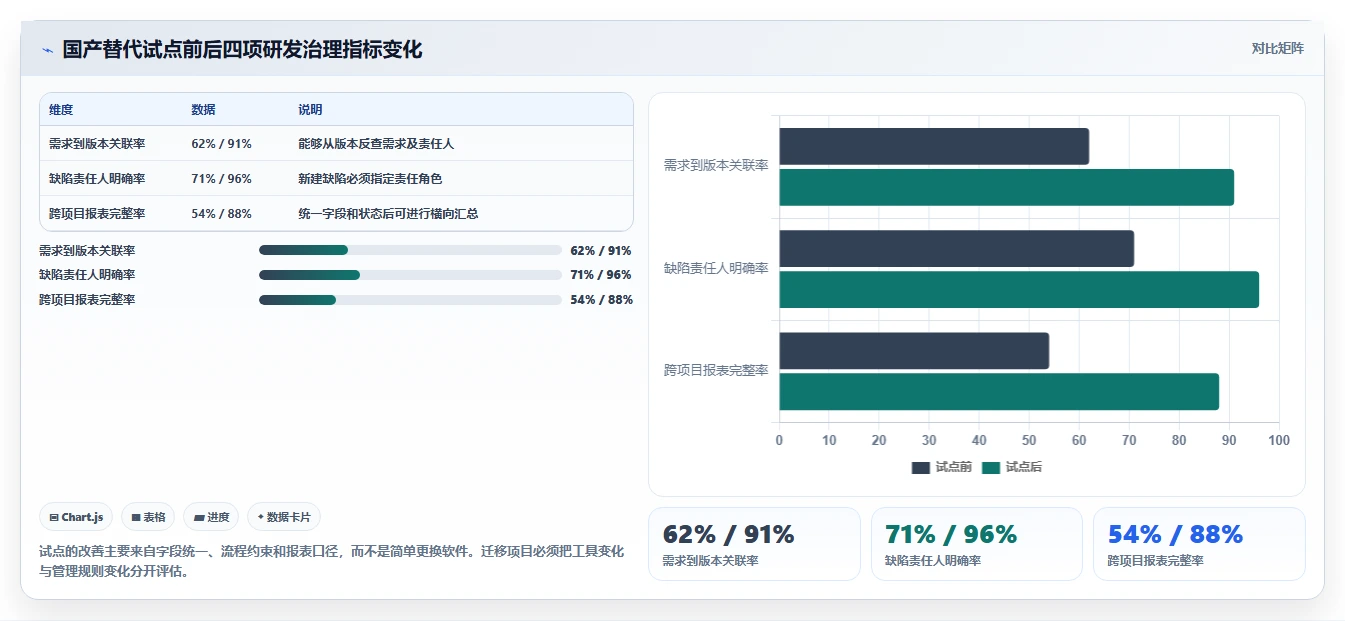The image size is (1345, 621).
Task: Click table cell 62% / 91%
Action: point(221,144)
